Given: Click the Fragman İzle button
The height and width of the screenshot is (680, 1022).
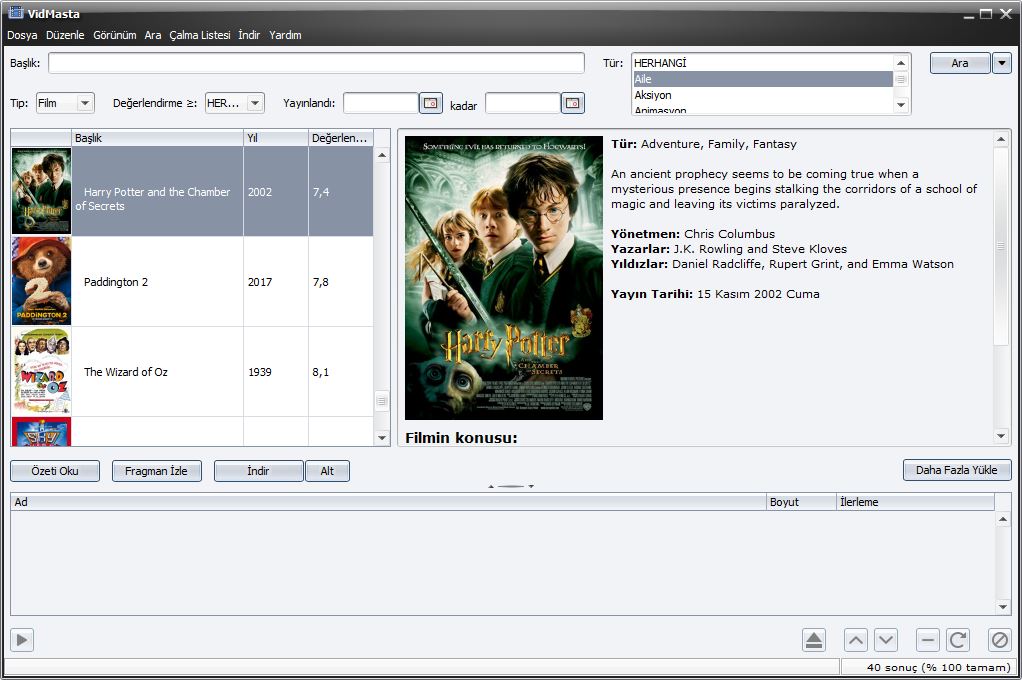Looking at the screenshot, I should (156, 471).
